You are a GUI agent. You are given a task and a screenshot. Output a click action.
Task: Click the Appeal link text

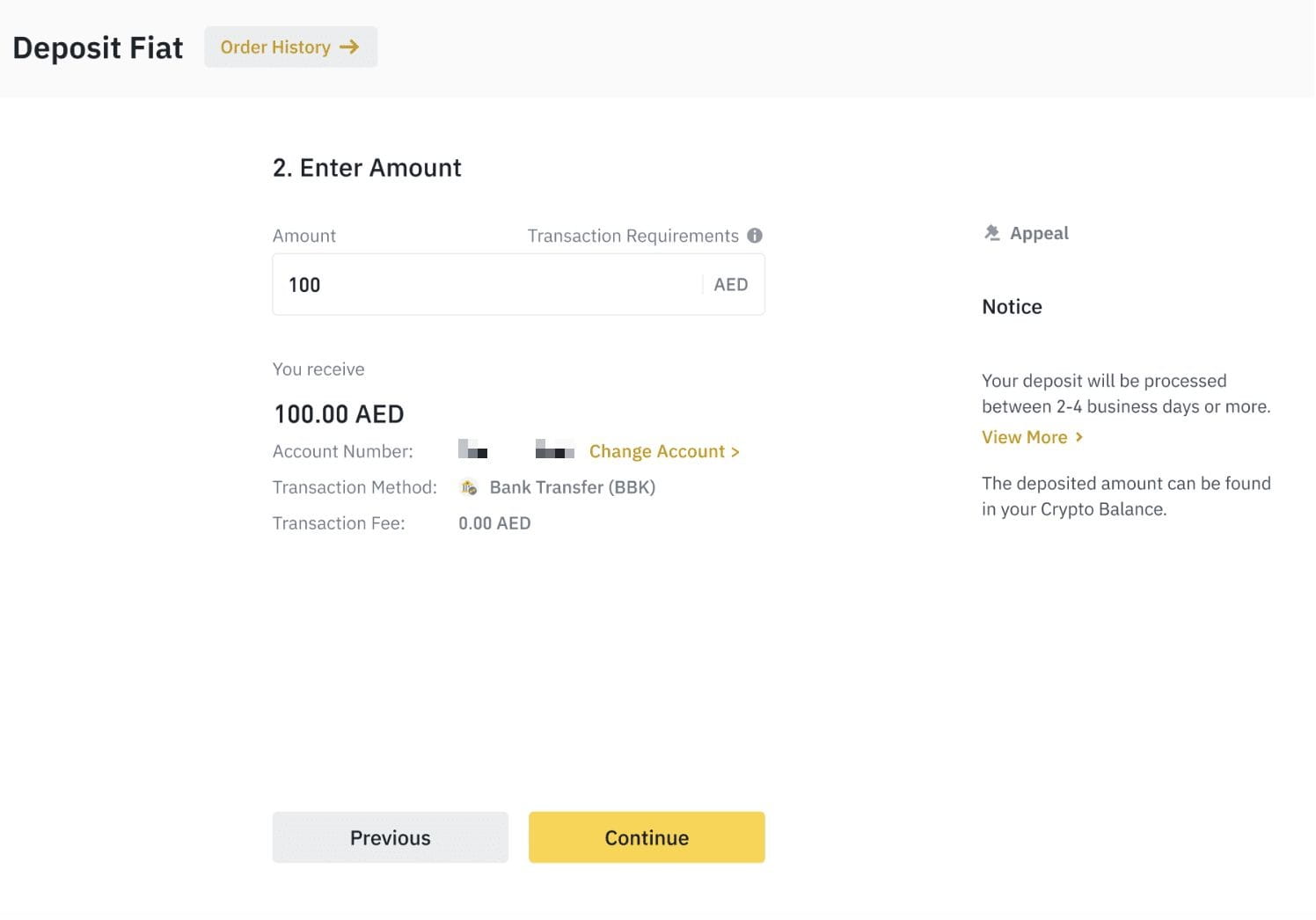point(1039,233)
